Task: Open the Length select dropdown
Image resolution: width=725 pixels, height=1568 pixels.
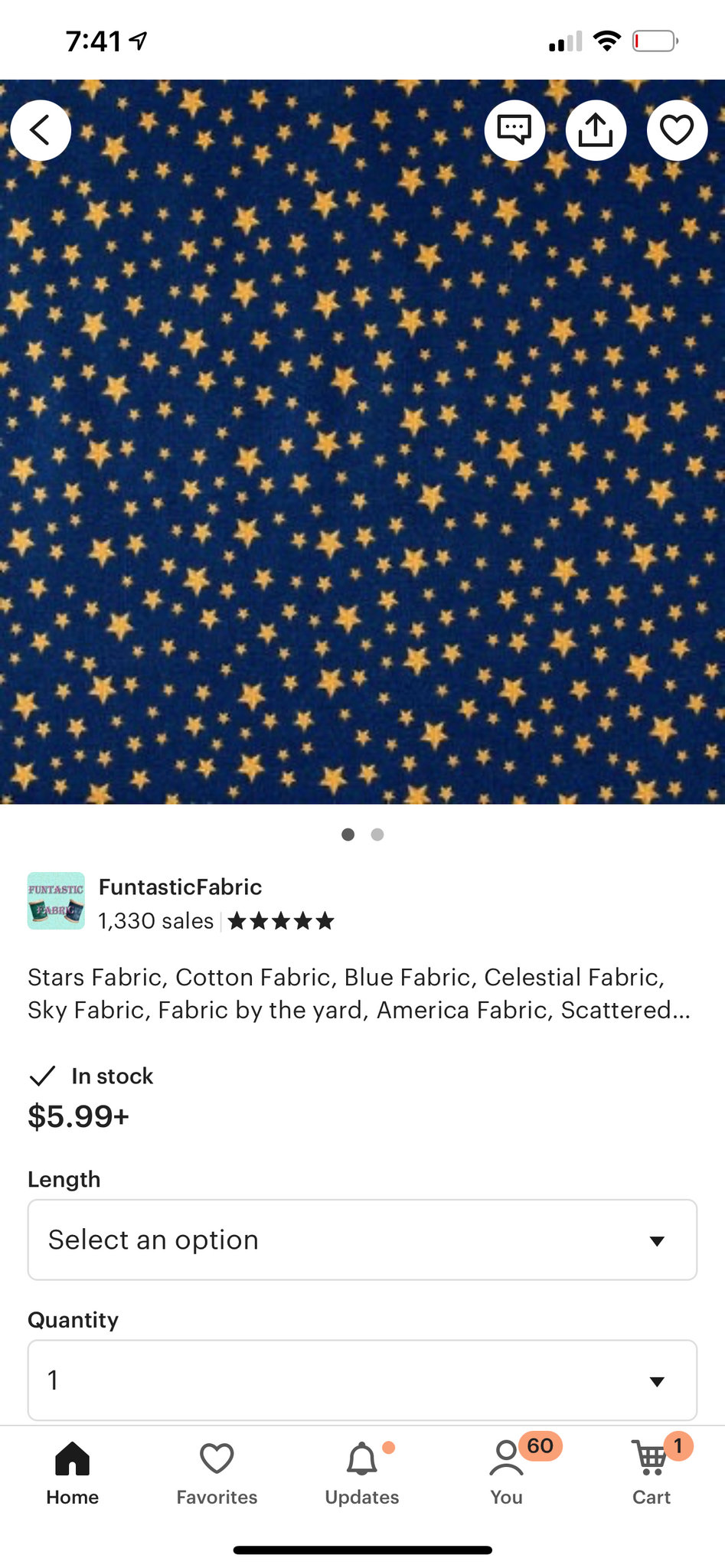Action: tap(362, 1240)
